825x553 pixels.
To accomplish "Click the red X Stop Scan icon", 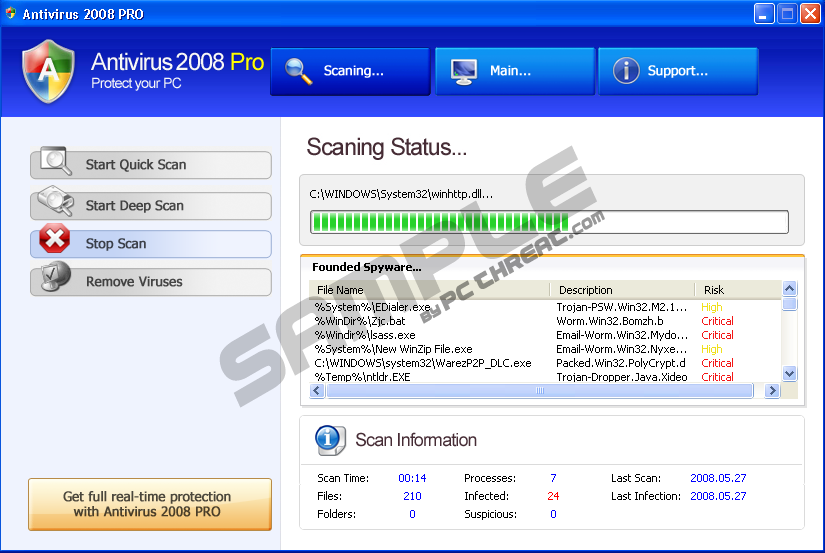I will point(54,238).
